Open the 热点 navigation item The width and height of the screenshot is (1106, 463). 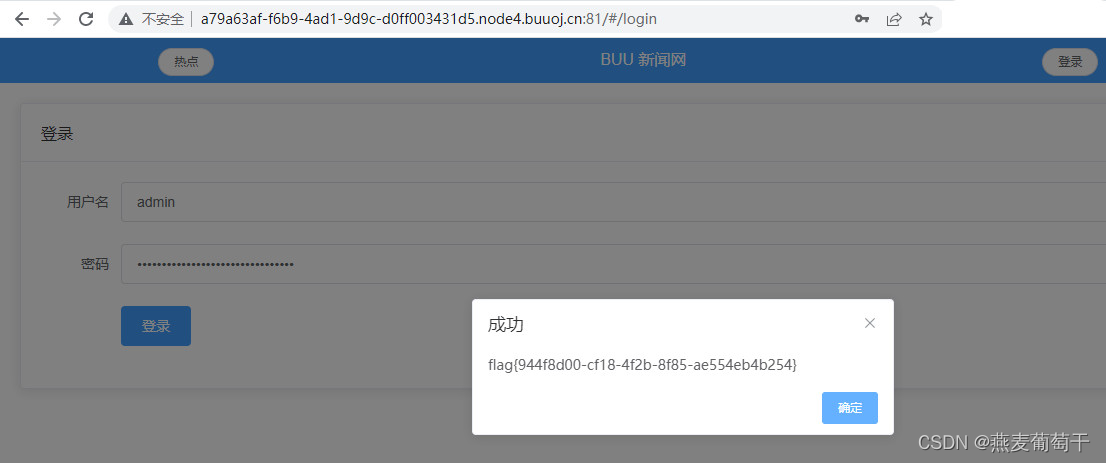pyautogui.click(x=186, y=61)
